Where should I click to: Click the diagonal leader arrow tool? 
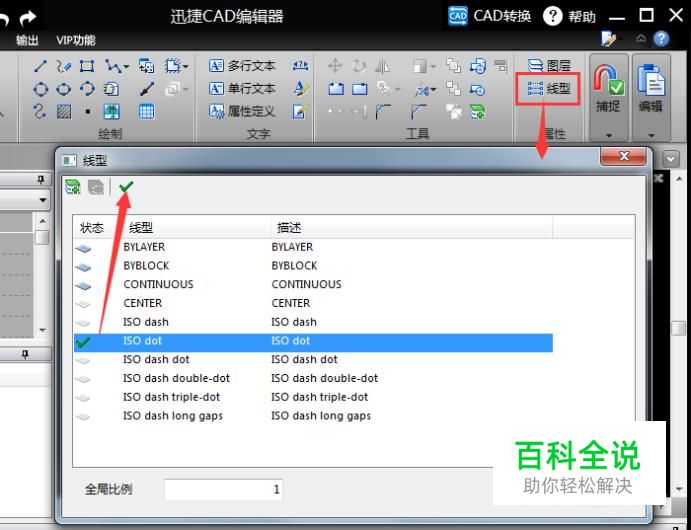[146, 89]
